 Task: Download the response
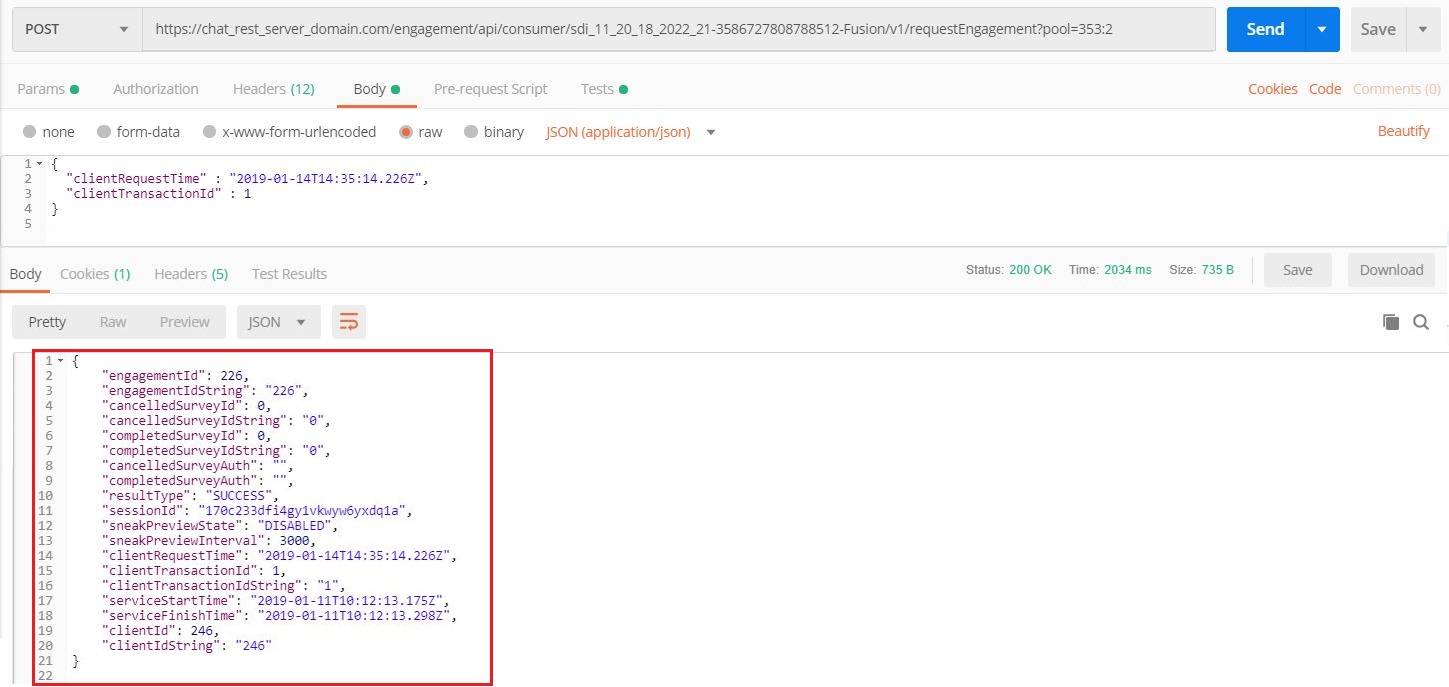pyautogui.click(x=1391, y=270)
